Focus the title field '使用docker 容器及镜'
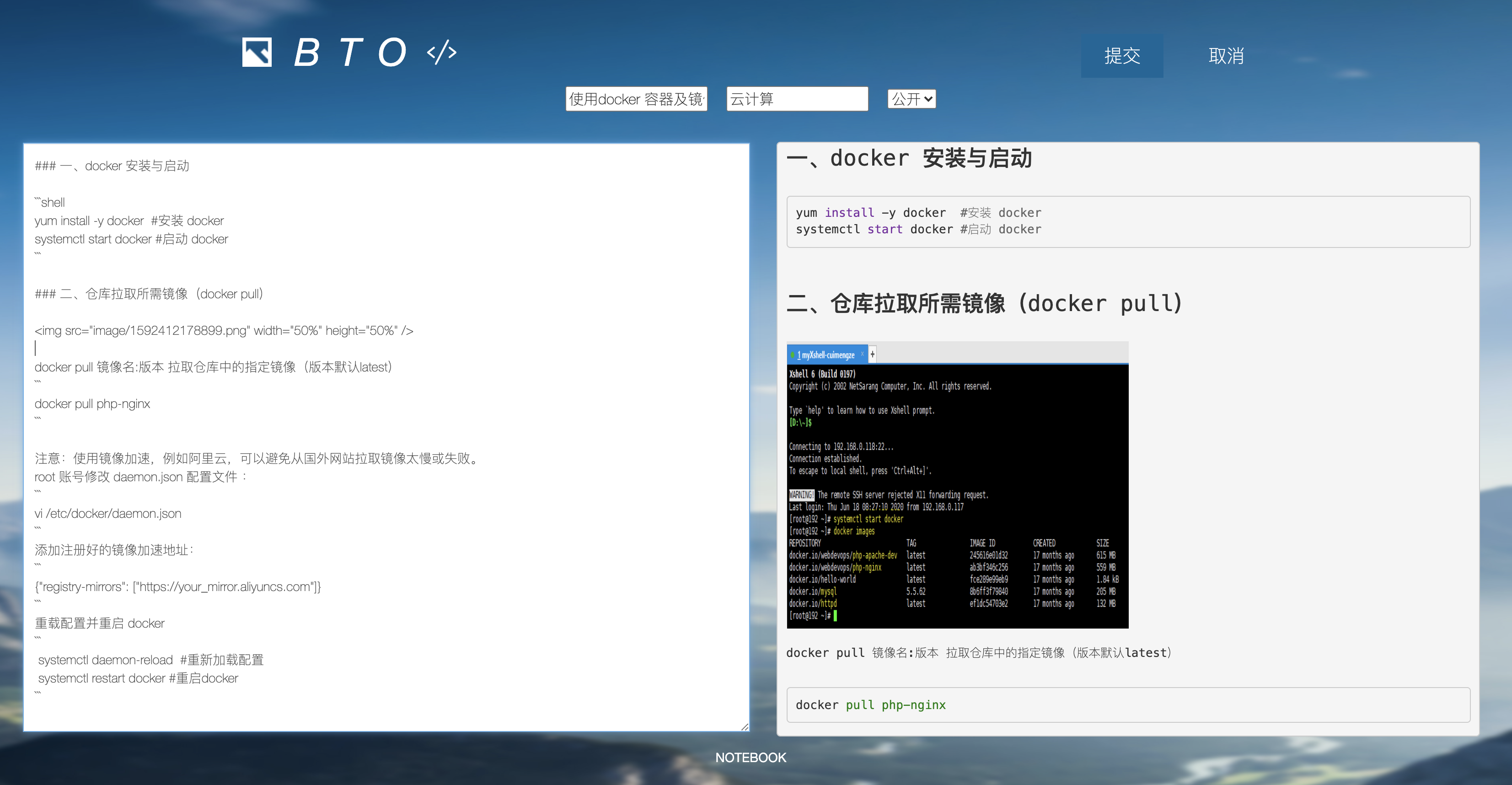This screenshot has width=1512, height=785. click(636, 99)
